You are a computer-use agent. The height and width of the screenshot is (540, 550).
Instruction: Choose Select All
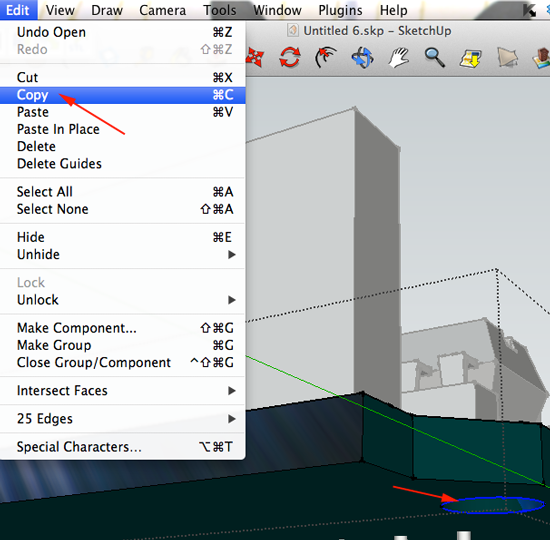(x=122, y=192)
